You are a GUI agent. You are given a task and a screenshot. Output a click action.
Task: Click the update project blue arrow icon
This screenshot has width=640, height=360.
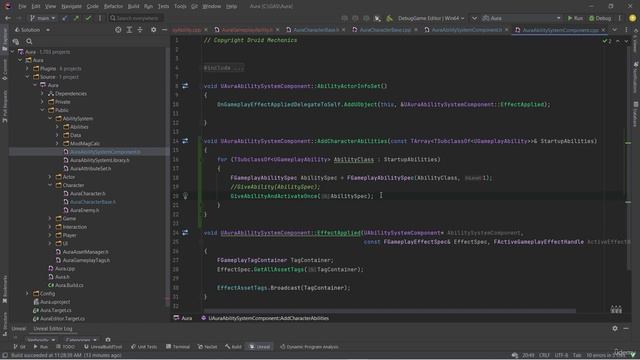pos(64,18)
